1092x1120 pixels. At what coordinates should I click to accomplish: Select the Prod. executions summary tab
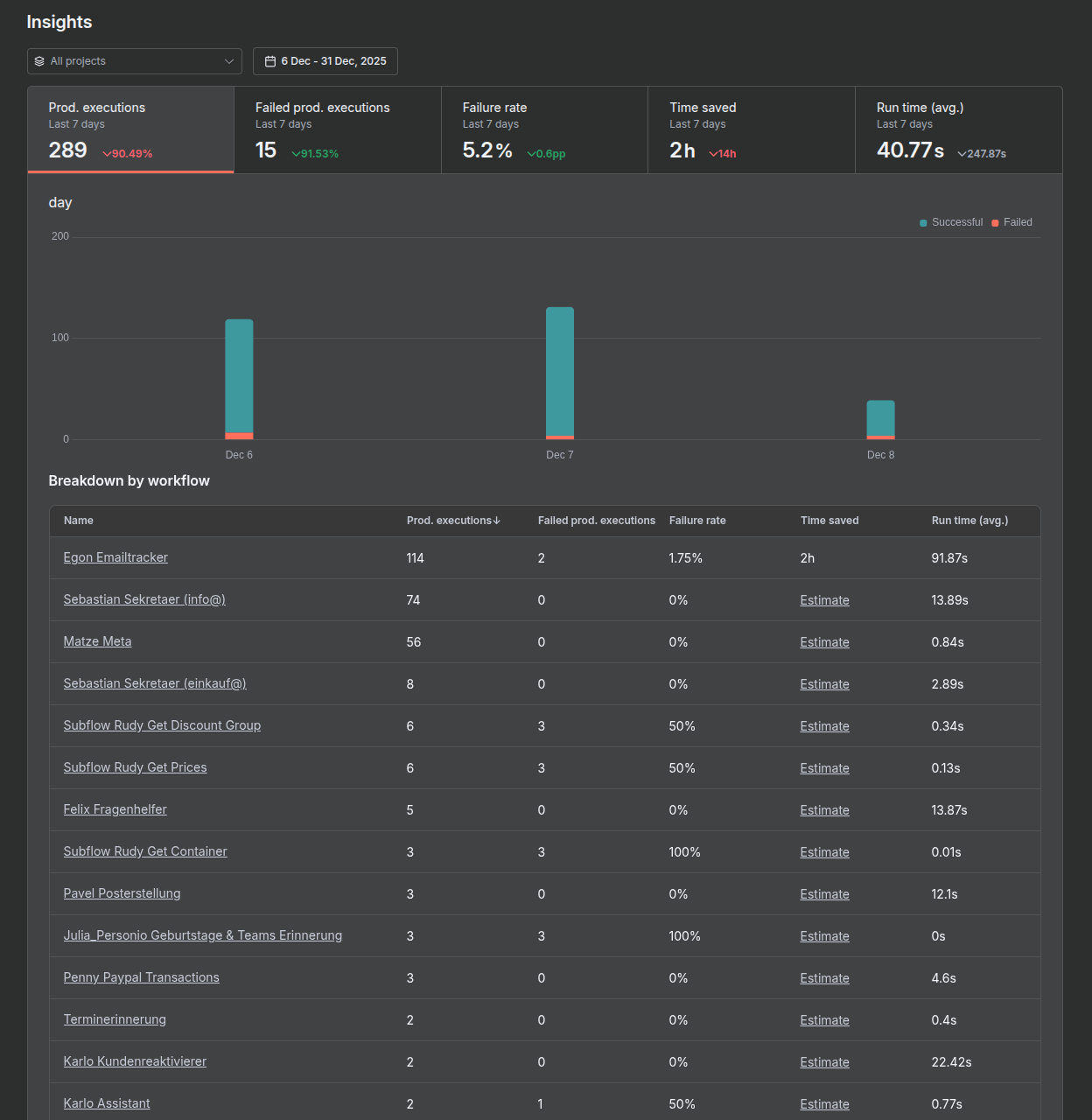coord(131,129)
